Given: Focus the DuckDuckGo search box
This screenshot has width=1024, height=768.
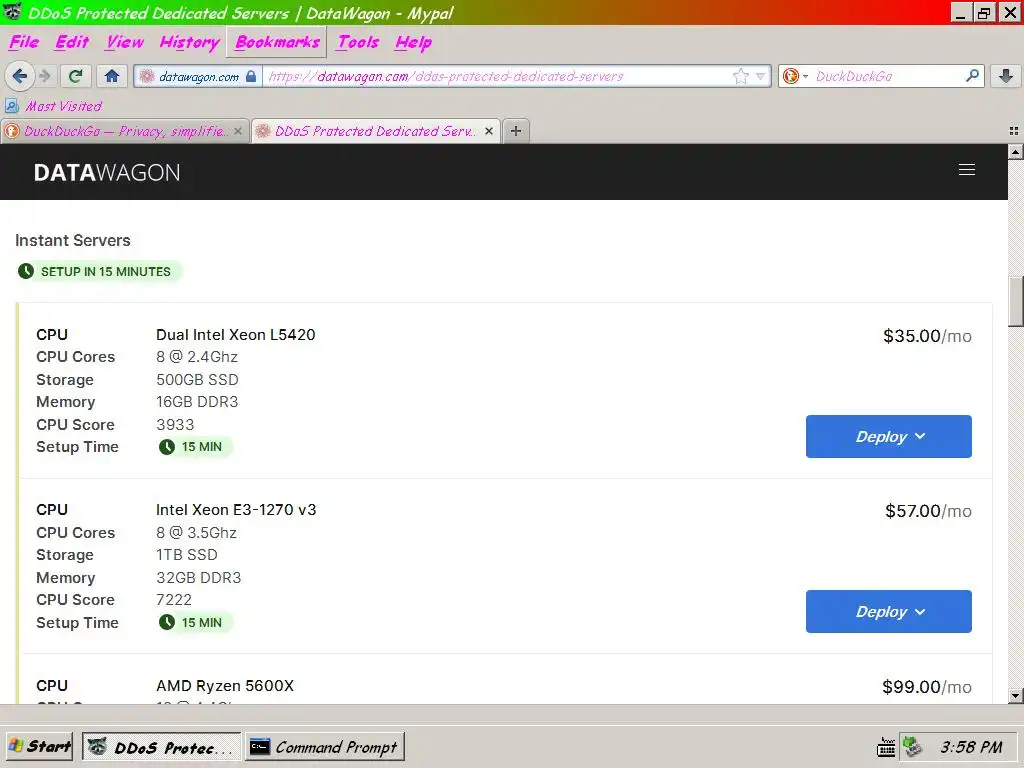Looking at the screenshot, I should [x=888, y=76].
